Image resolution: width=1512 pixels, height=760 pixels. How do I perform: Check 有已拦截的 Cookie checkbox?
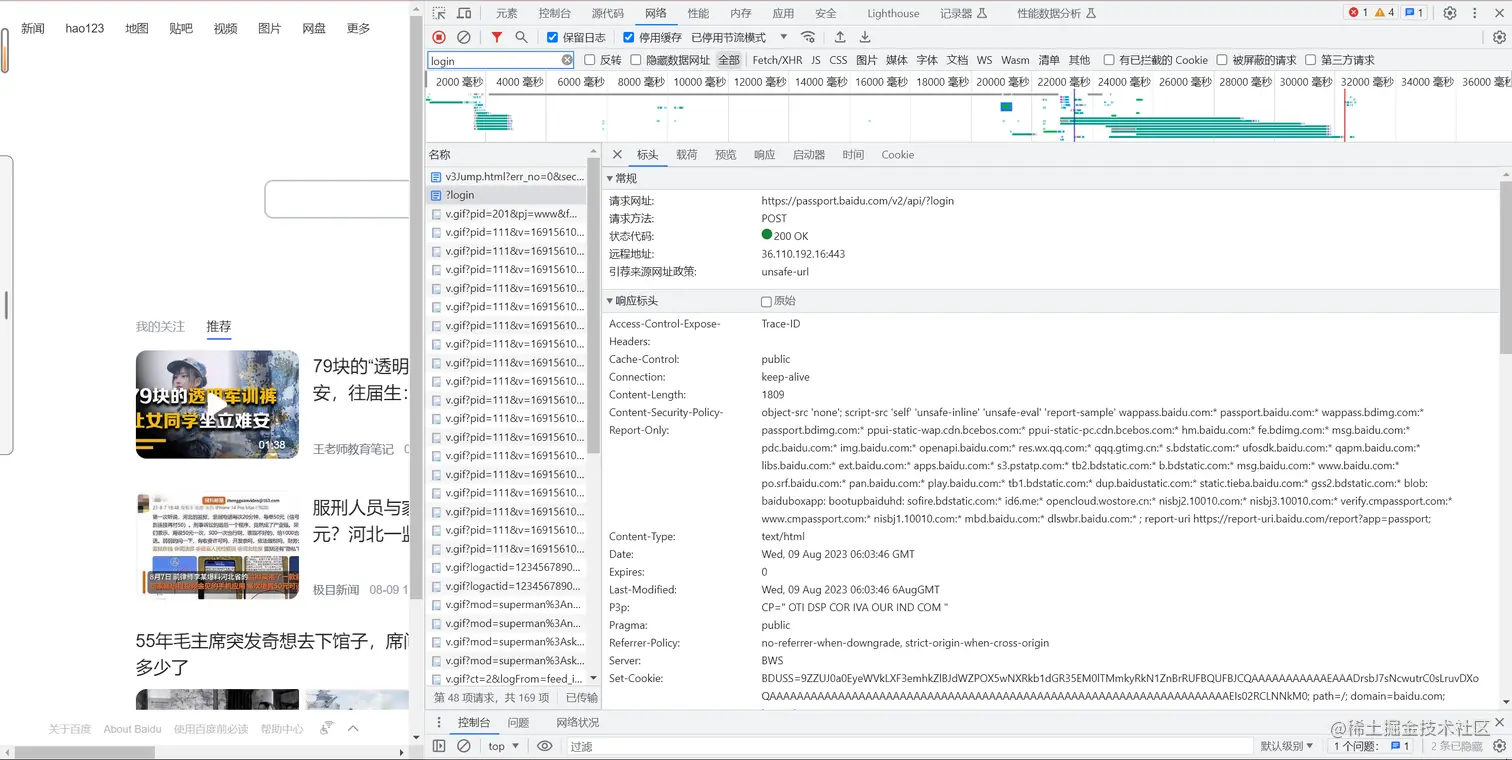click(x=1109, y=60)
